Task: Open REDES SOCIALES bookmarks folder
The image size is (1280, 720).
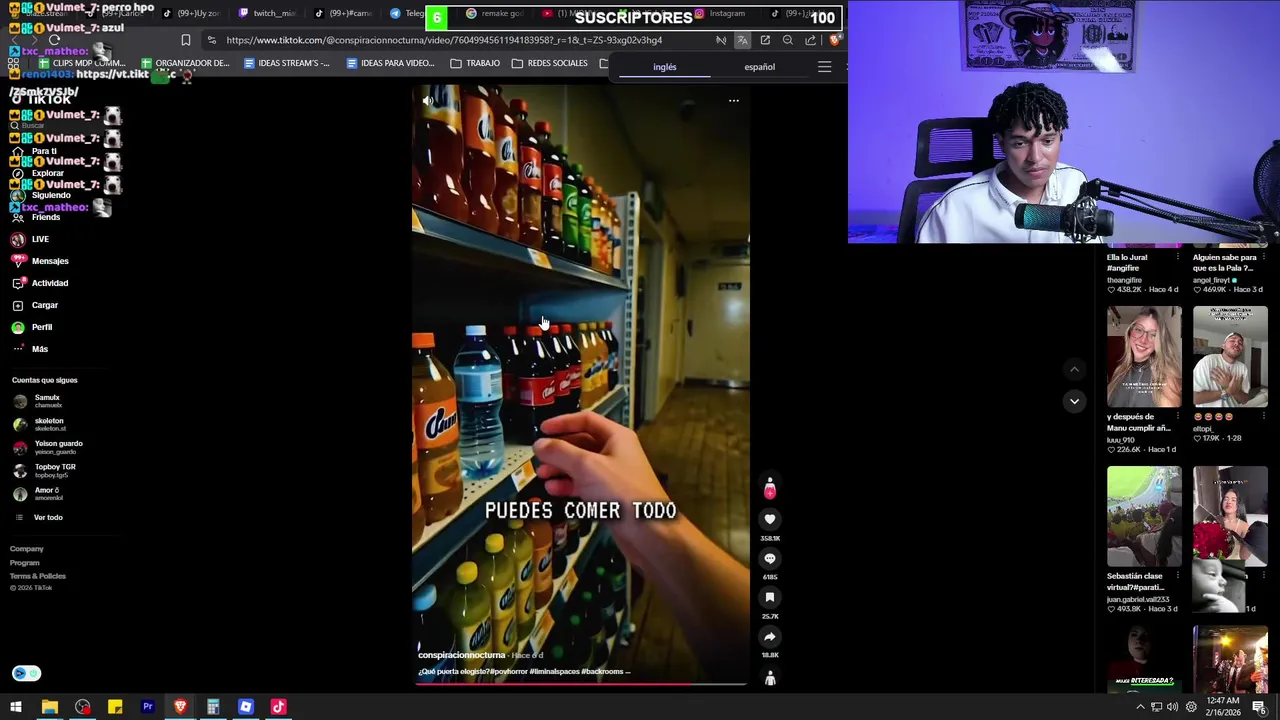Action: (550, 63)
